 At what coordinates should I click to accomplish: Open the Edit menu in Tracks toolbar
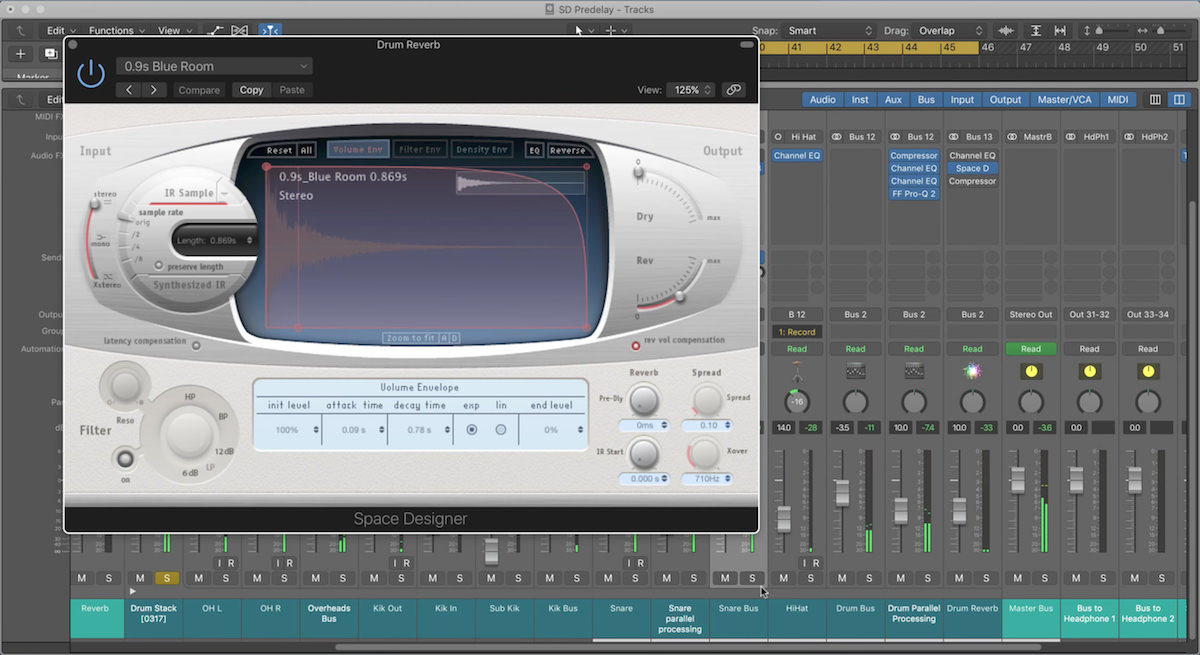tap(61, 31)
